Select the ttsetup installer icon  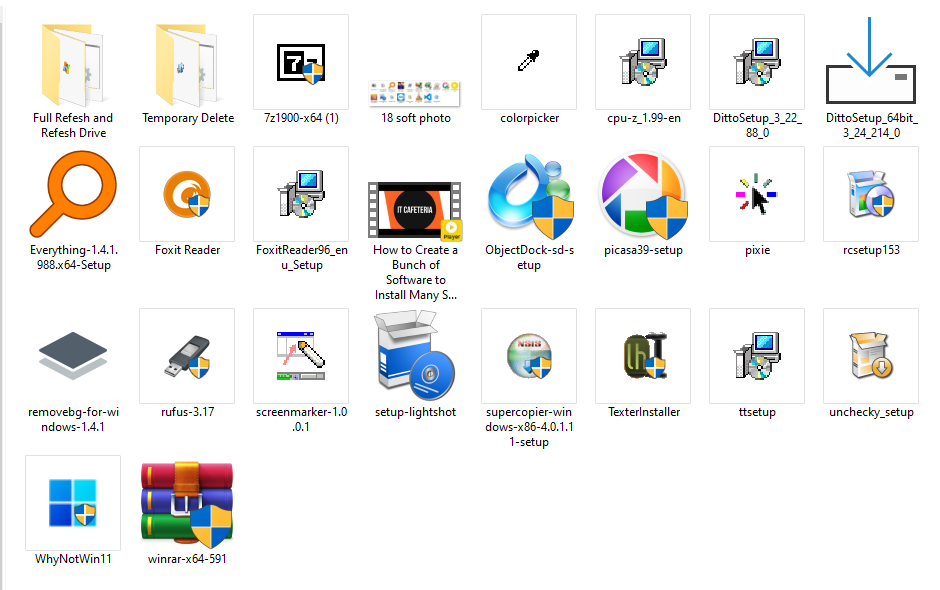pyautogui.click(x=757, y=356)
